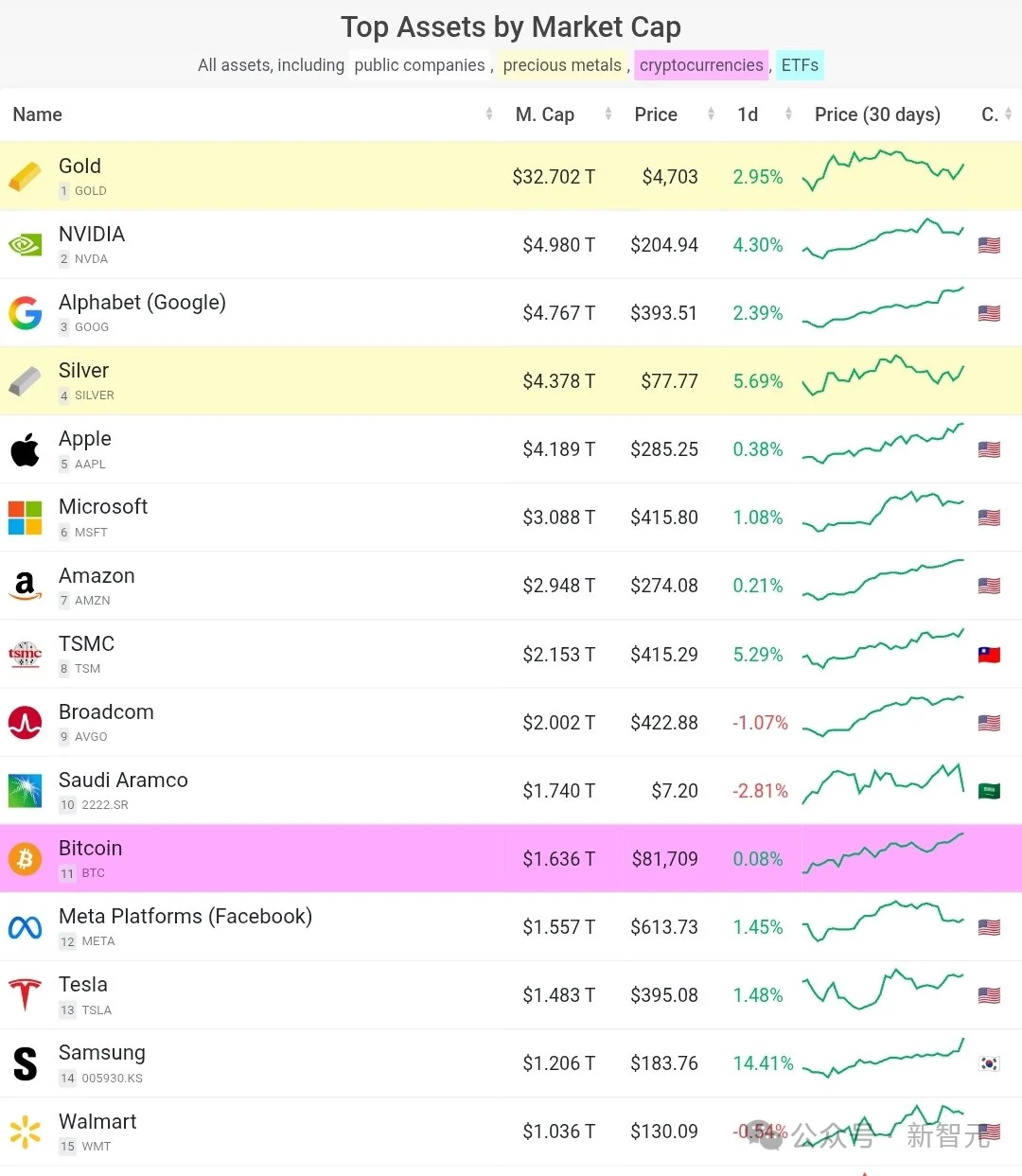Click the Taiwan flag in TSMC row
This screenshot has height=1176, width=1022.
(x=989, y=655)
